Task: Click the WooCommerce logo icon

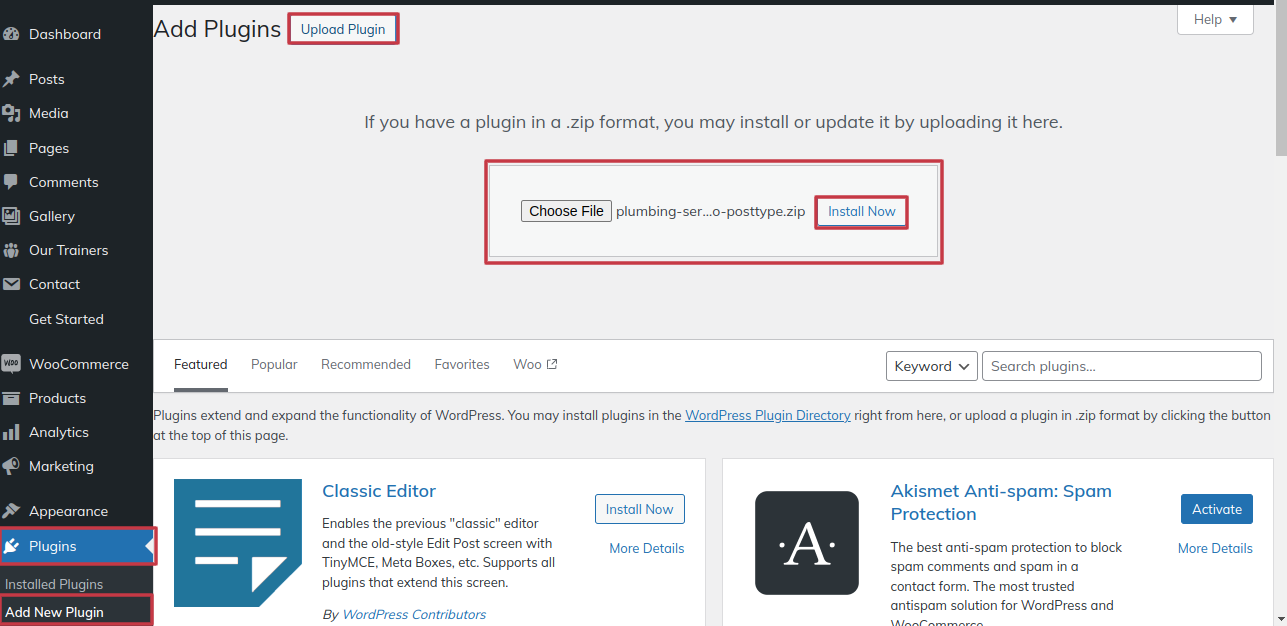Action: [11, 364]
